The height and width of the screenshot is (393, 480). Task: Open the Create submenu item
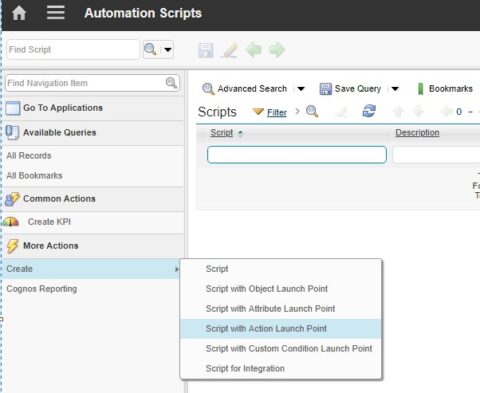tap(92, 269)
